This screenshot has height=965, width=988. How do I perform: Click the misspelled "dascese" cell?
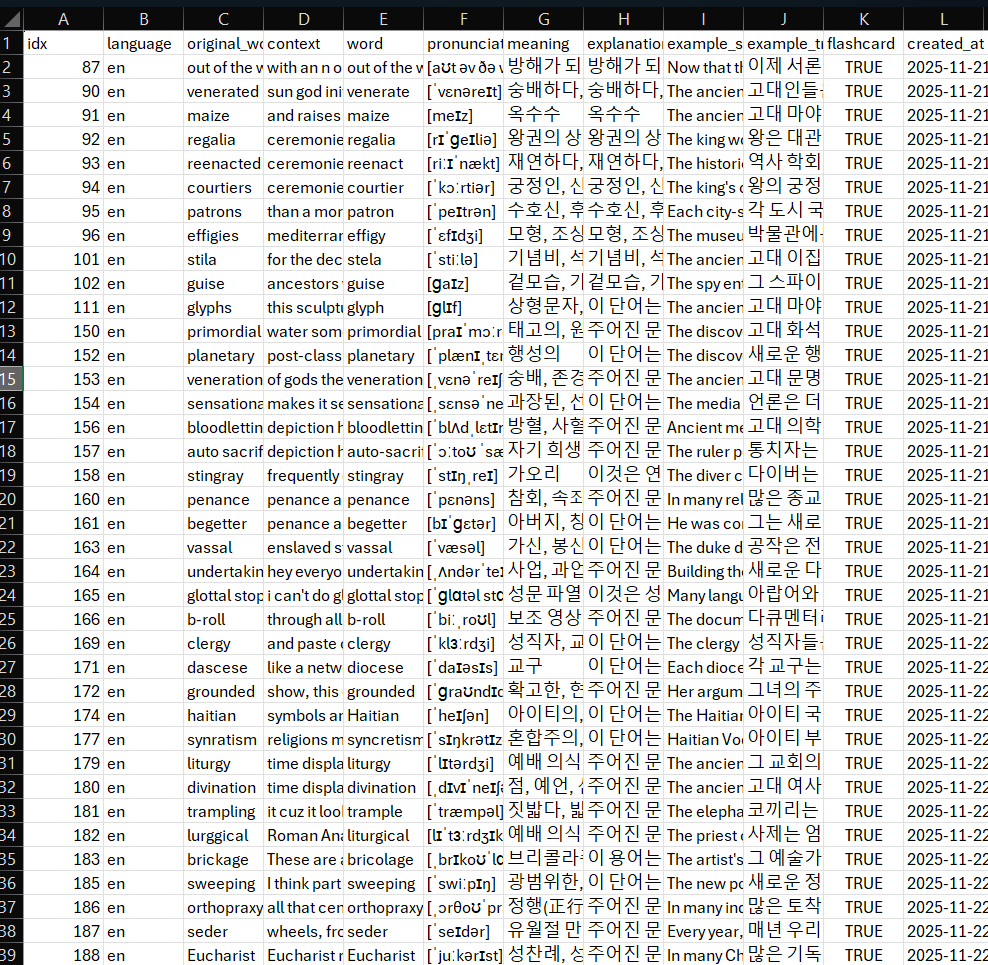[x=223, y=667]
